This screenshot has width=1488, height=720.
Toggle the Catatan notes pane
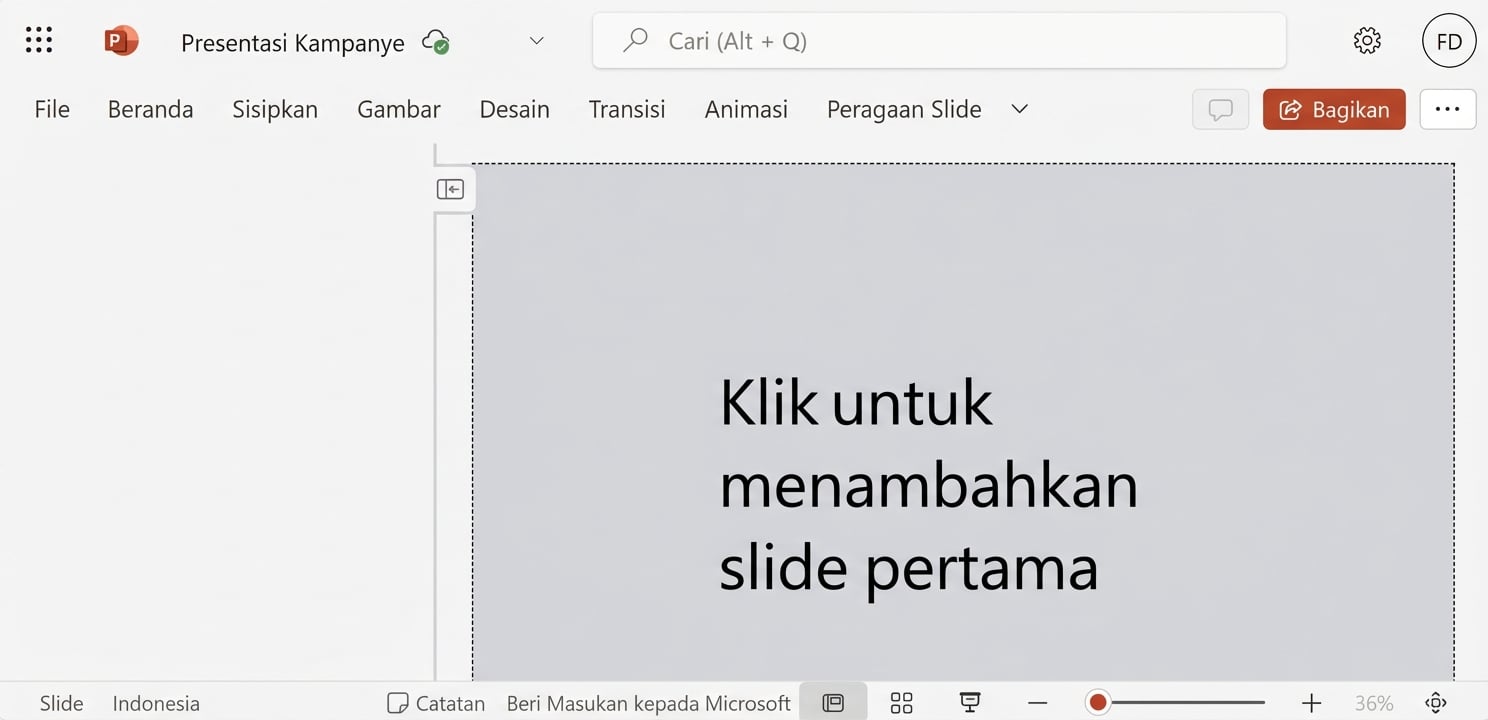pos(435,703)
